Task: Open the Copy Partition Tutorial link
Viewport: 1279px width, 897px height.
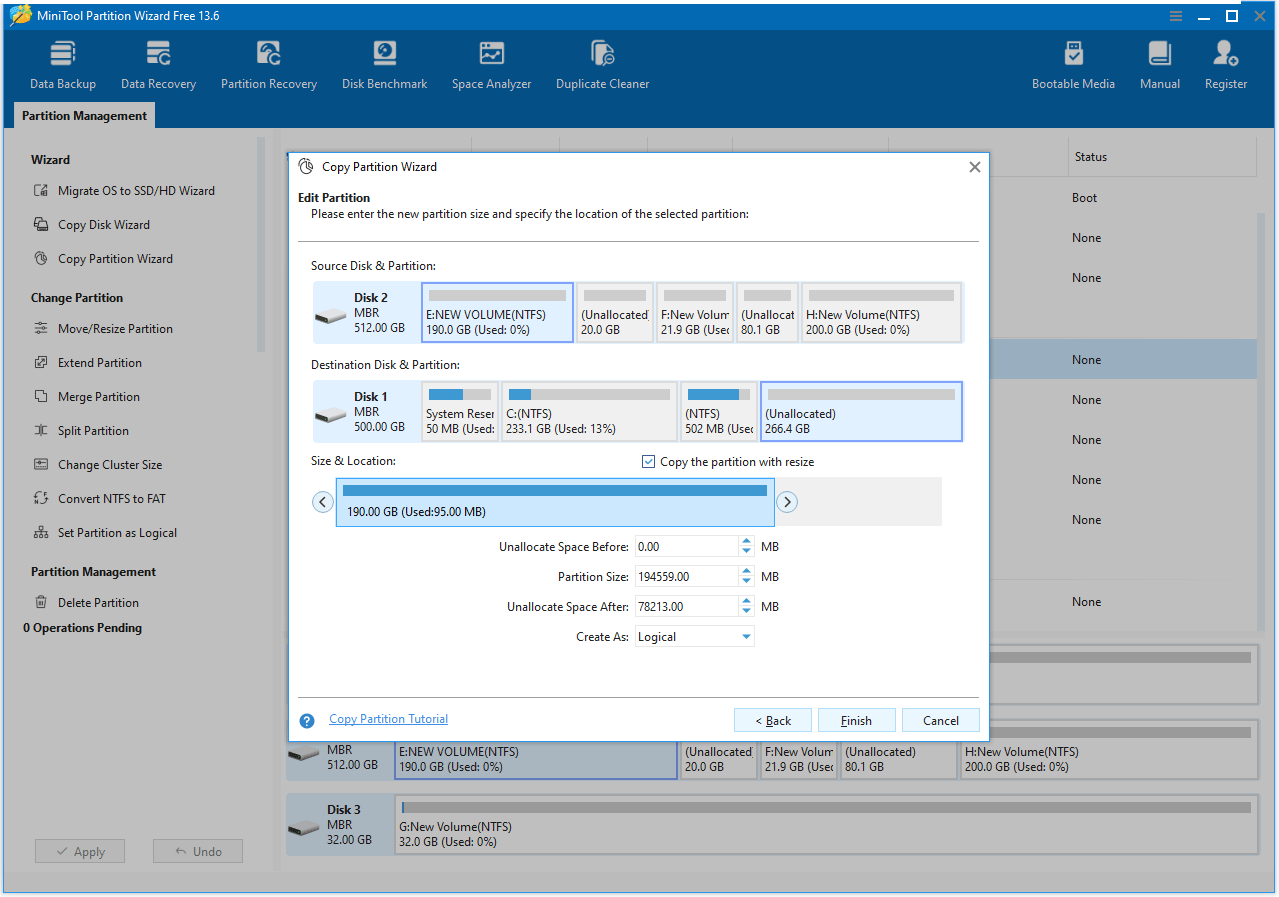Action: 388,719
